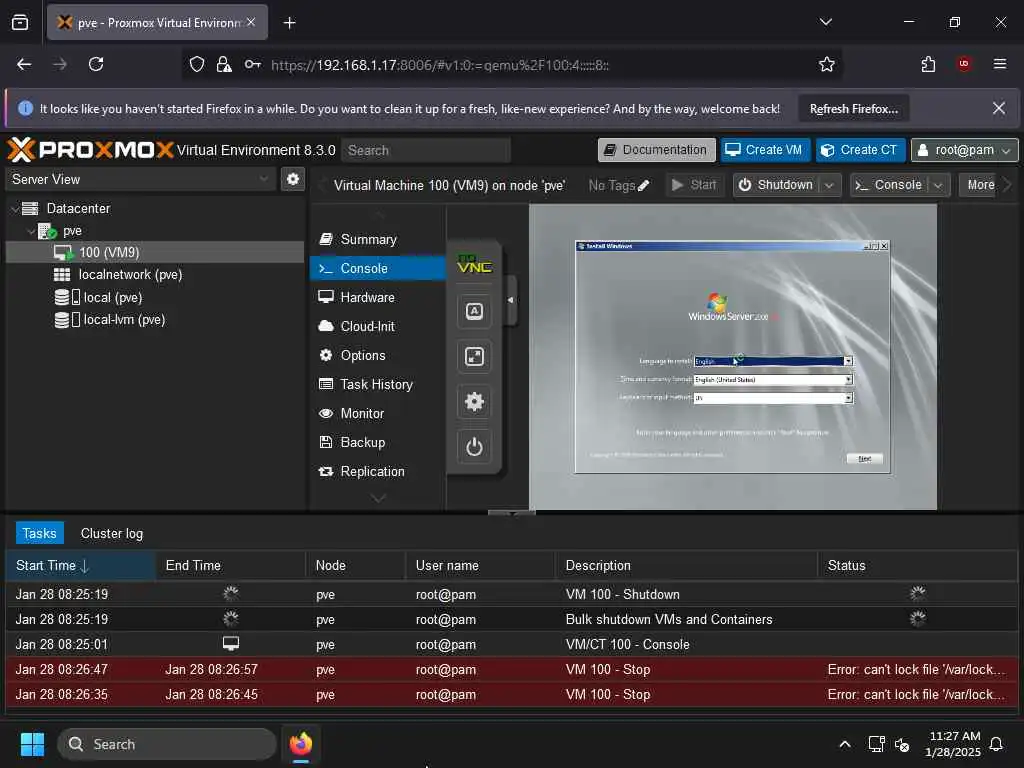This screenshot has width=1024, height=768.
Task: Open noVNC settings gear
Action: (474, 402)
